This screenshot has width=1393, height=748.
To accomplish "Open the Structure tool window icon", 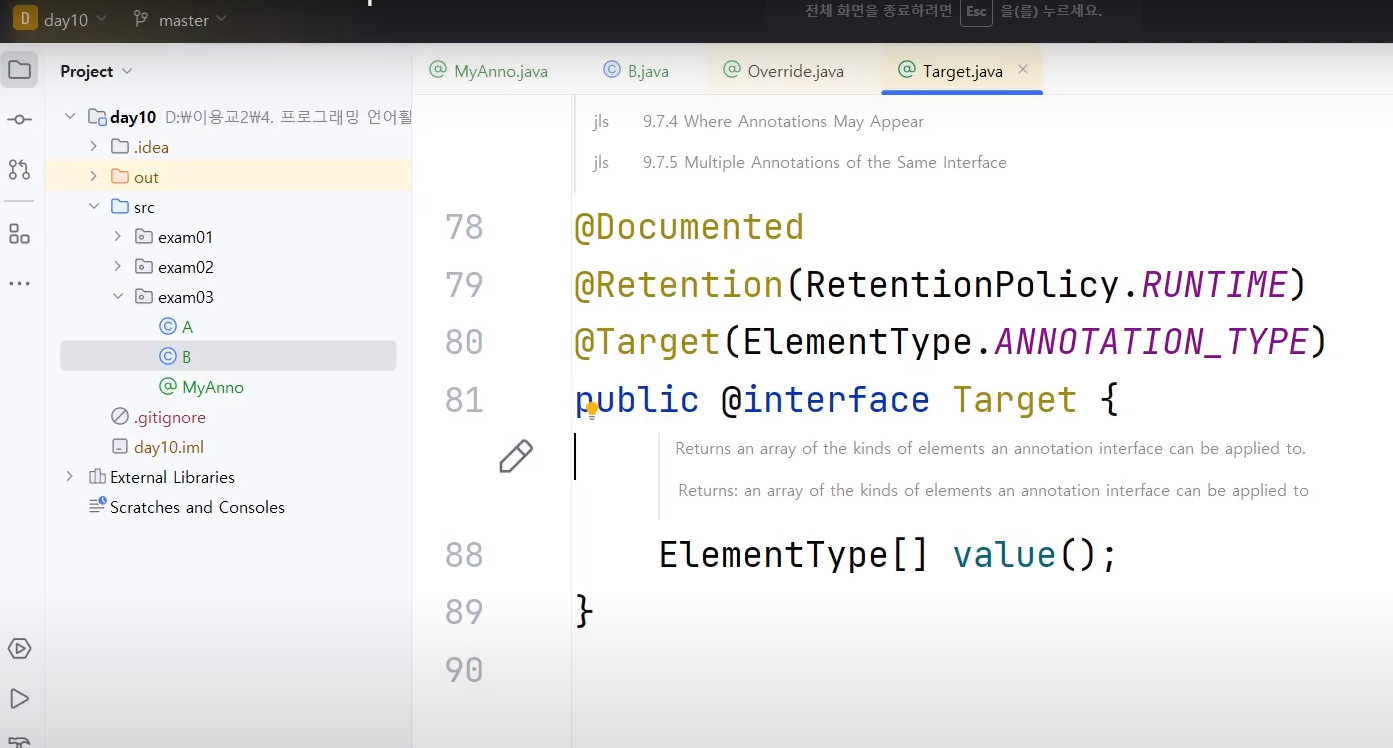I will pyautogui.click(x=19, y=234).
